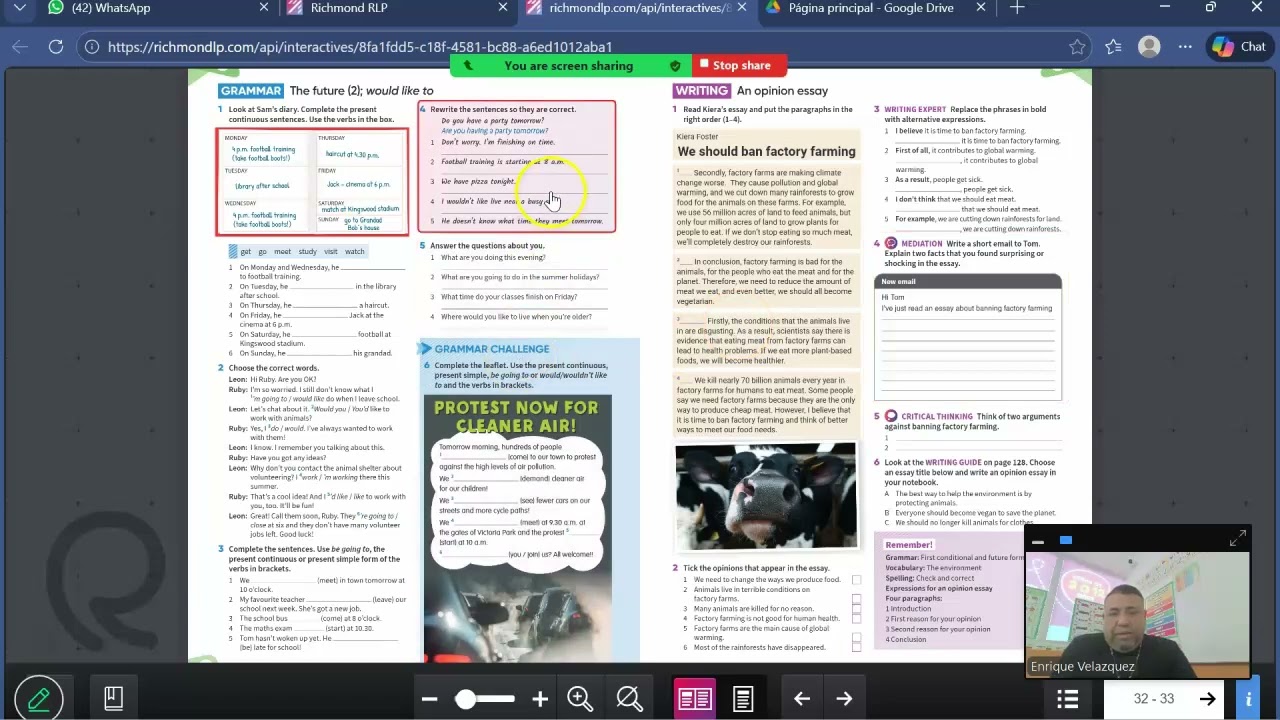Open browser settings and more menu
The image size is (1280, 720).
click(x=1185, y=46)
